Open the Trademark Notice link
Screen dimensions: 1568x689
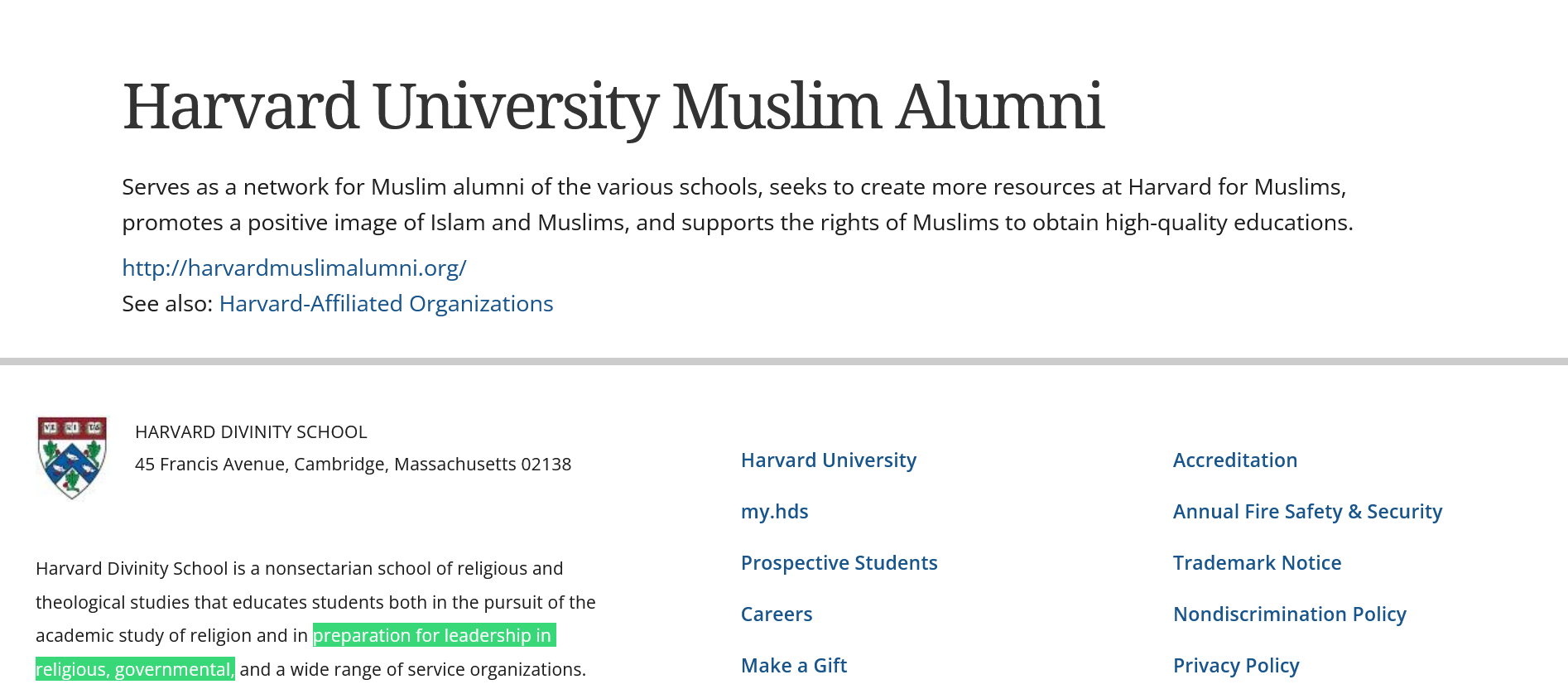[1258, 563]
